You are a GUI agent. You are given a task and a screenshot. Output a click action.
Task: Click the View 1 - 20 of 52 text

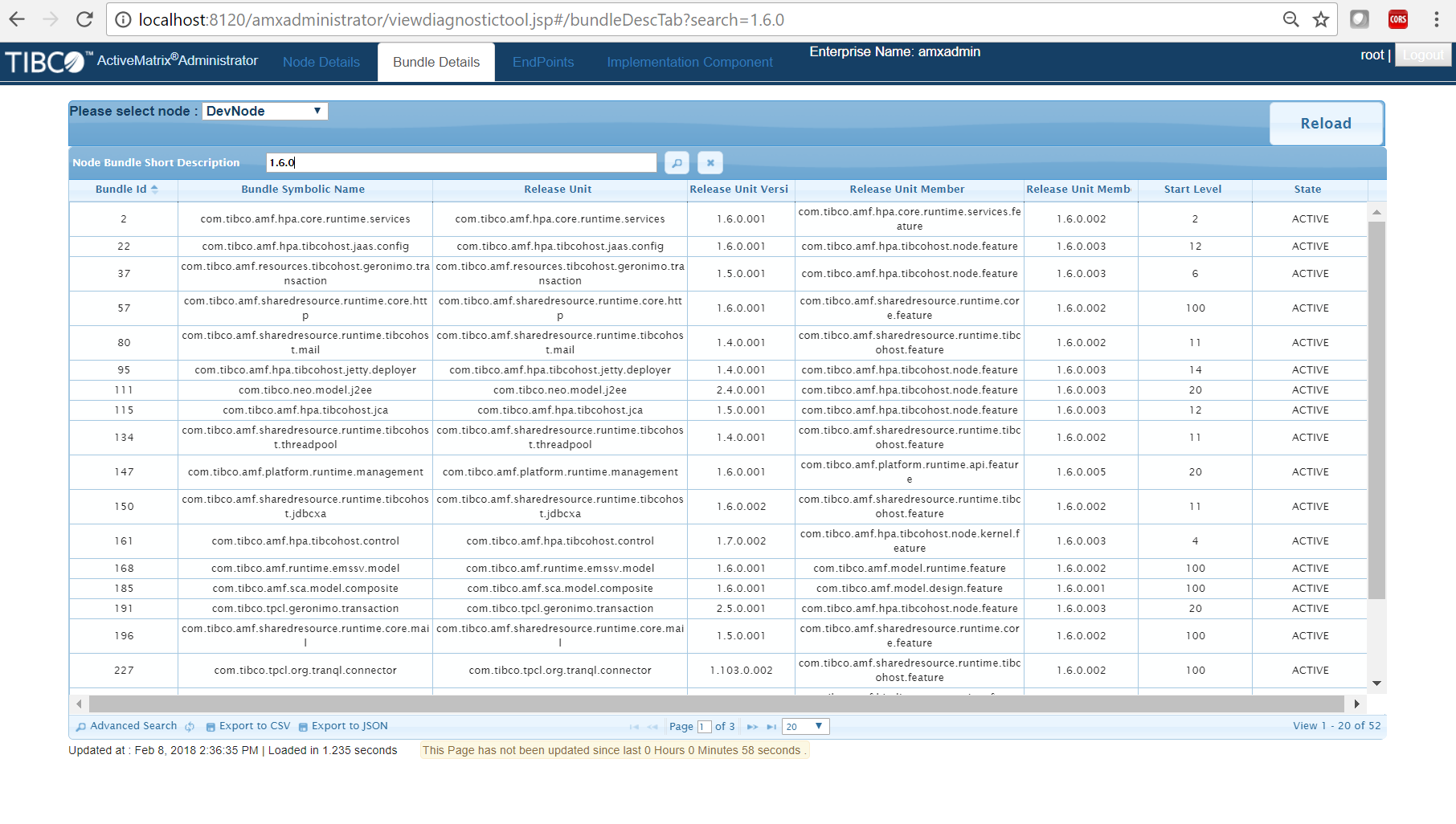[1337, 726]
